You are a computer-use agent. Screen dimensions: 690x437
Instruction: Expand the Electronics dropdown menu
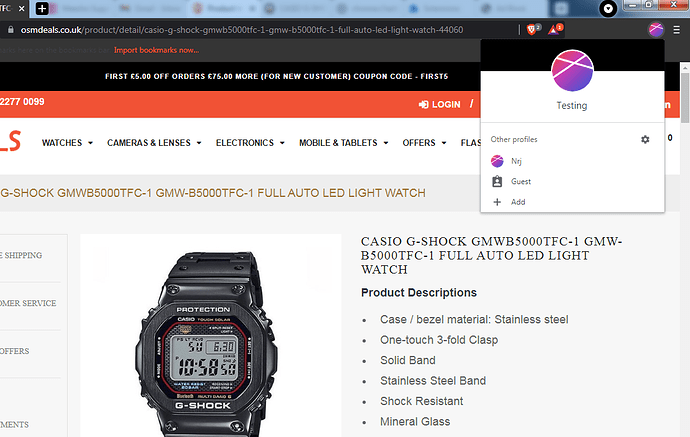tap(250, 143)
